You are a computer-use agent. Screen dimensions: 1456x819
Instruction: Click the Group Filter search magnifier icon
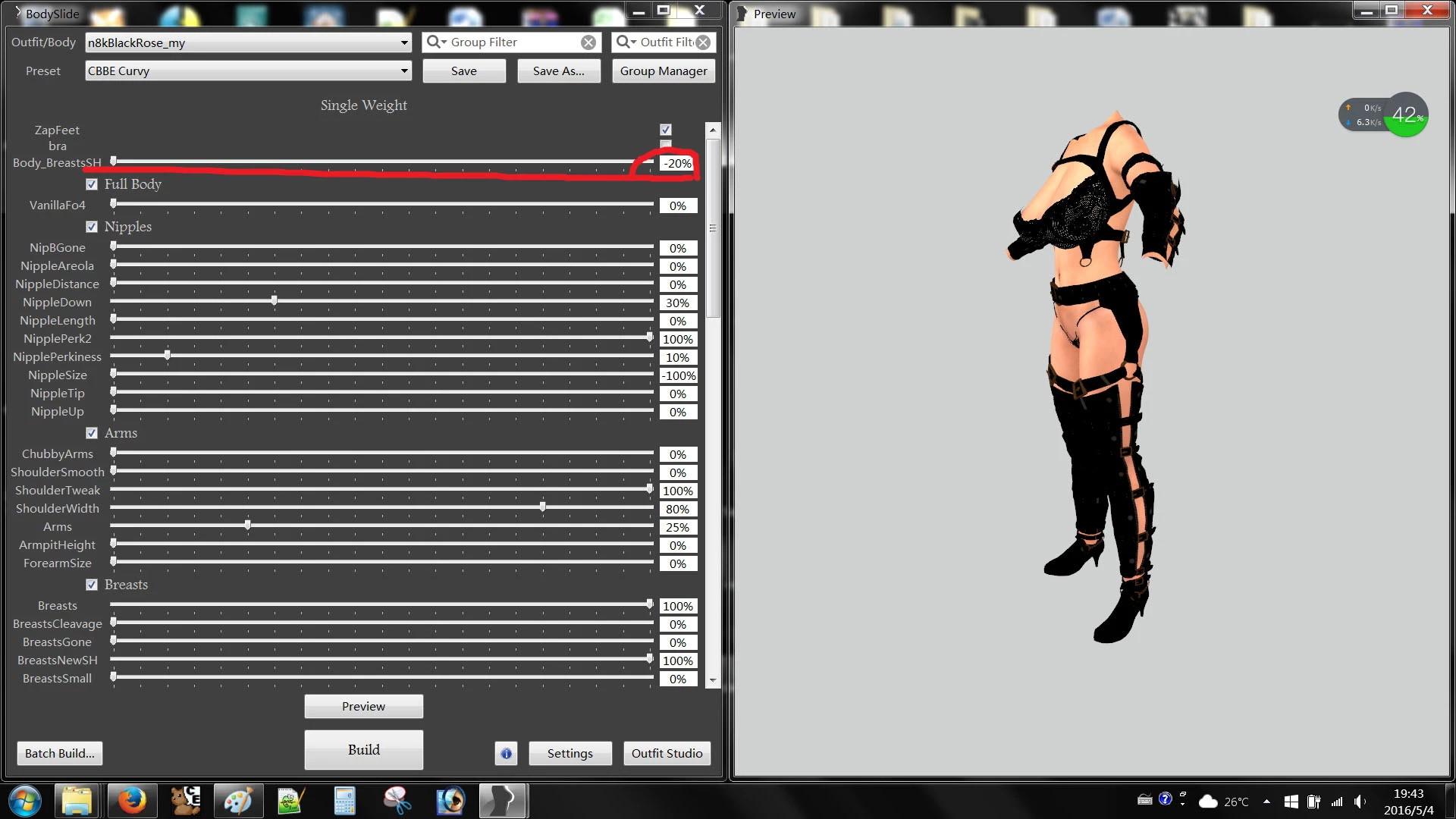(x=436, y=42)
